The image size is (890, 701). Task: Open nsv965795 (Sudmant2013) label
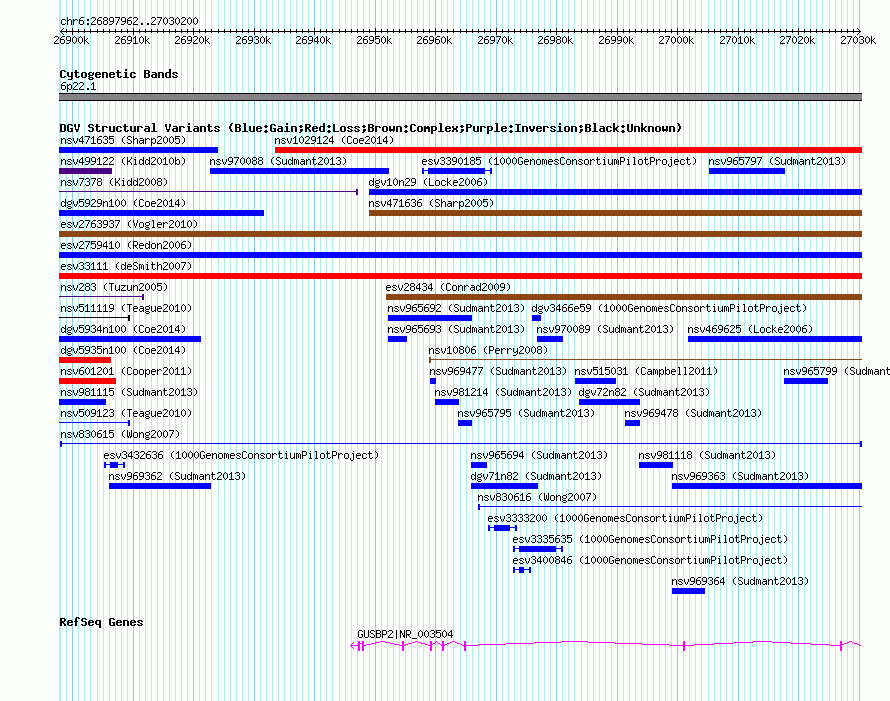[526, 413]
